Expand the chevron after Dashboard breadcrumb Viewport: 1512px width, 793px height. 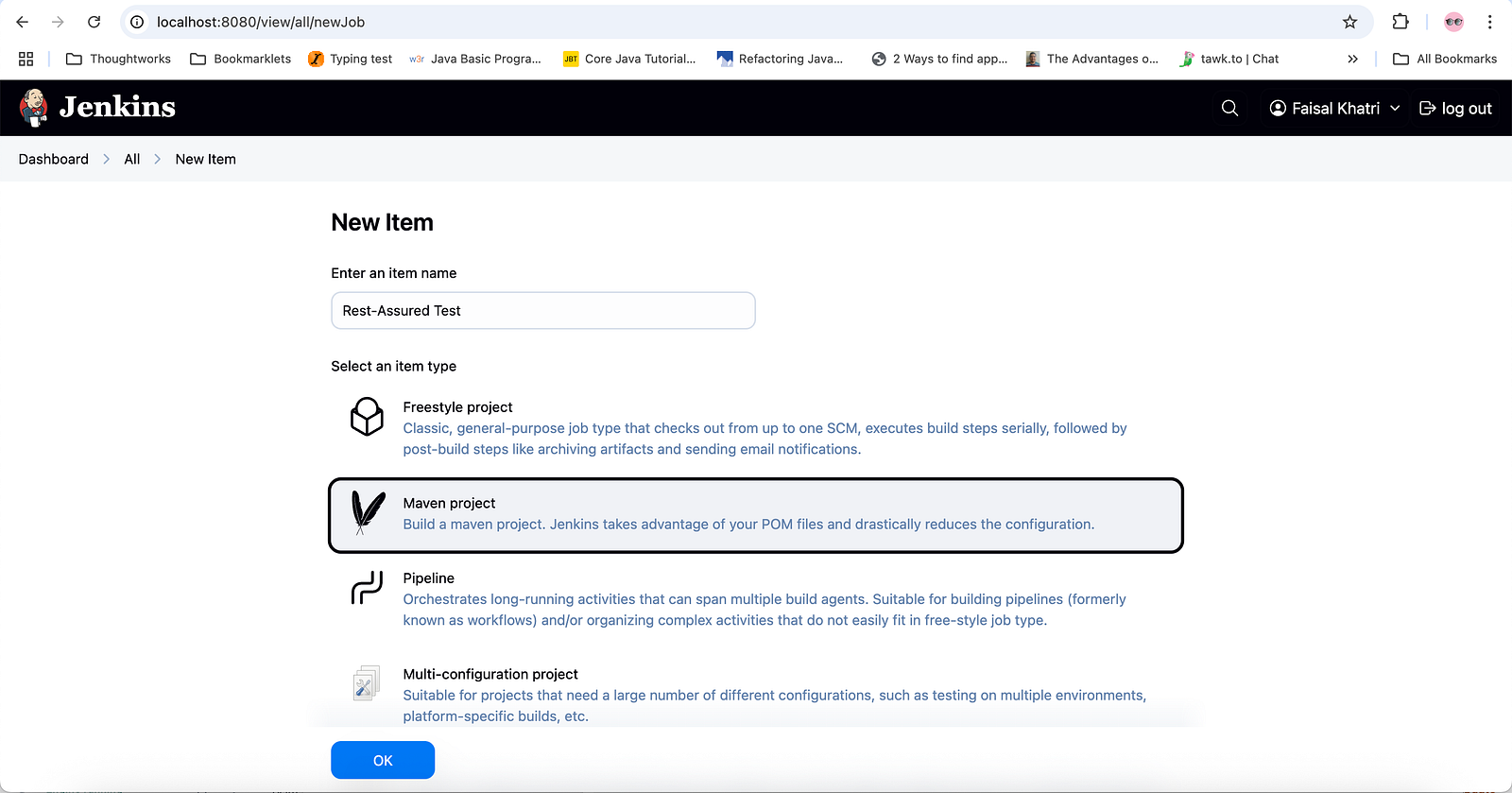pos(107,159)
